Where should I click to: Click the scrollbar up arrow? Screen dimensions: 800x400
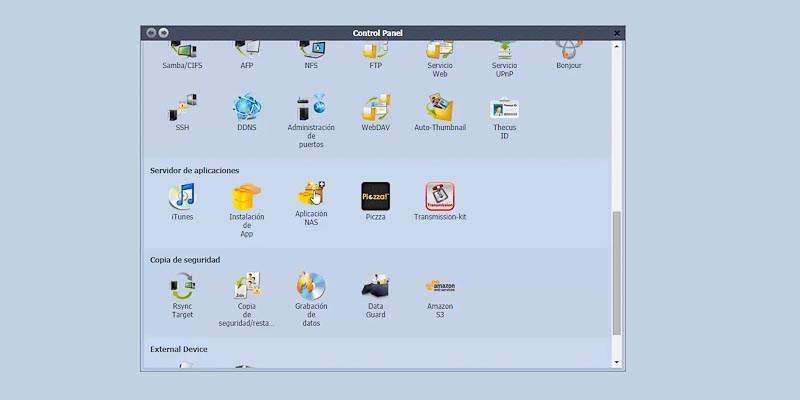point(616,46)
